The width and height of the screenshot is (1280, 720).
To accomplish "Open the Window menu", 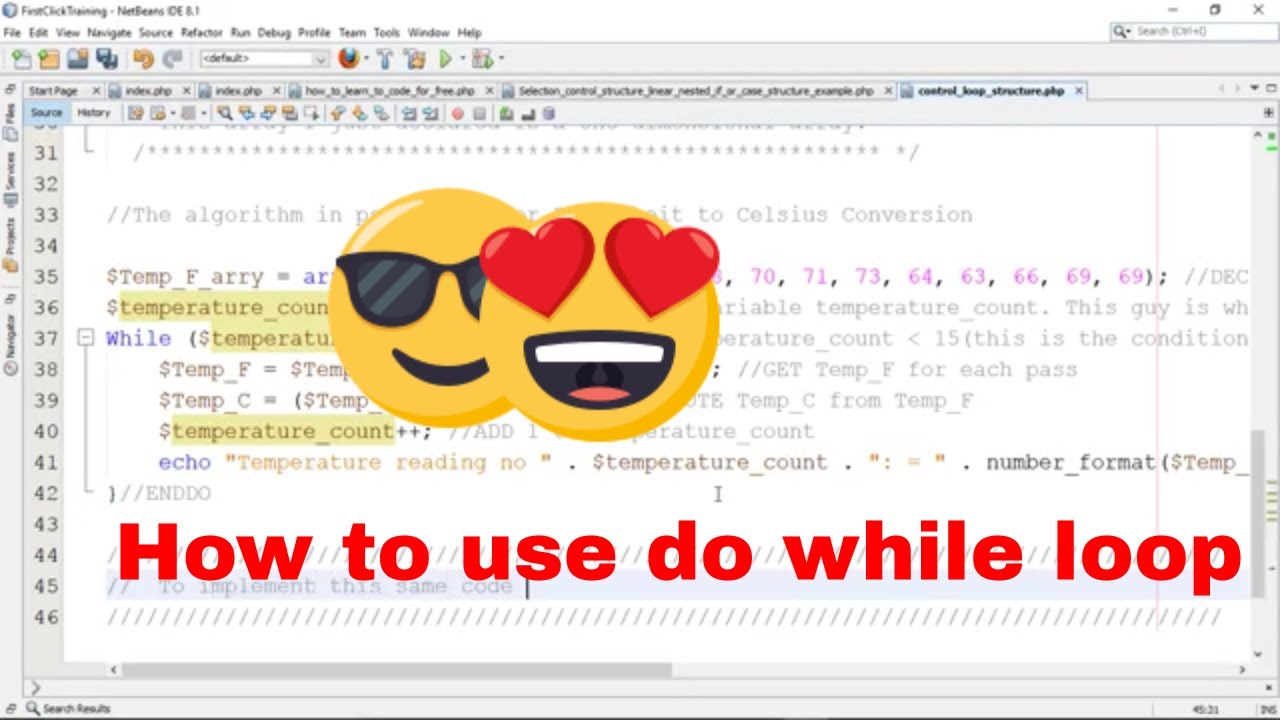I will point(429,32).
